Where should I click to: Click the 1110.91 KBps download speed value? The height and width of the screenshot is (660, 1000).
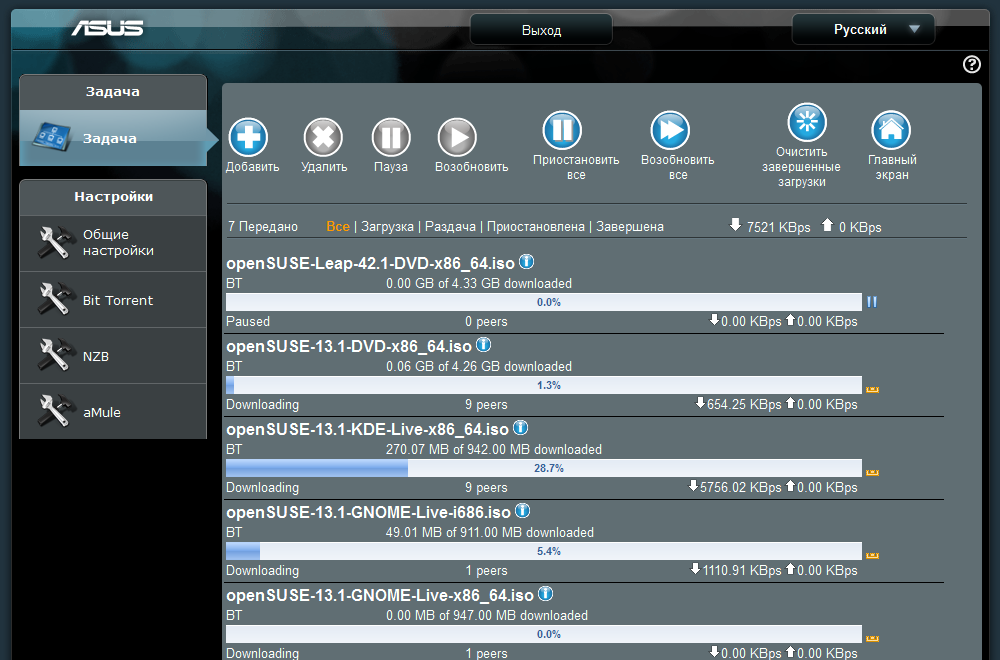pos(742,570)
